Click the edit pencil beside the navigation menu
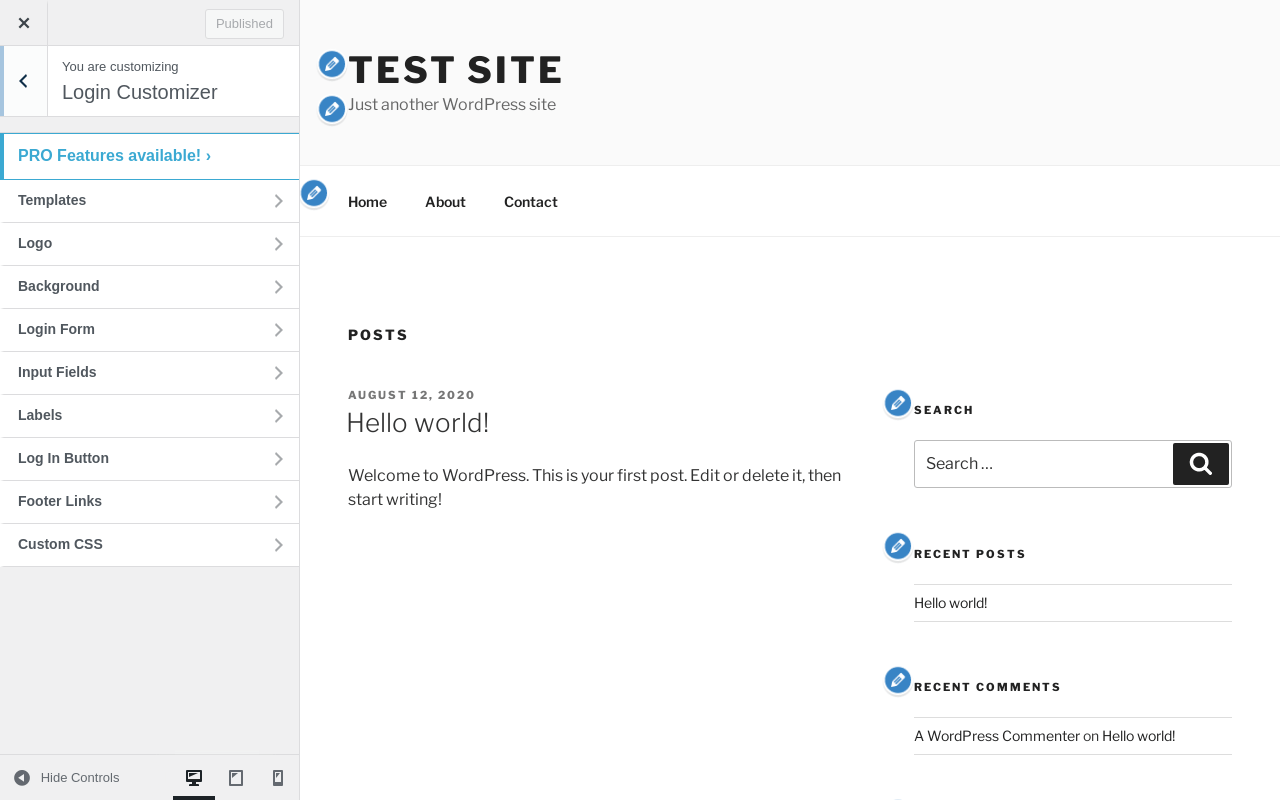The height and width of the screenshot is (800, 1280). 314,193
